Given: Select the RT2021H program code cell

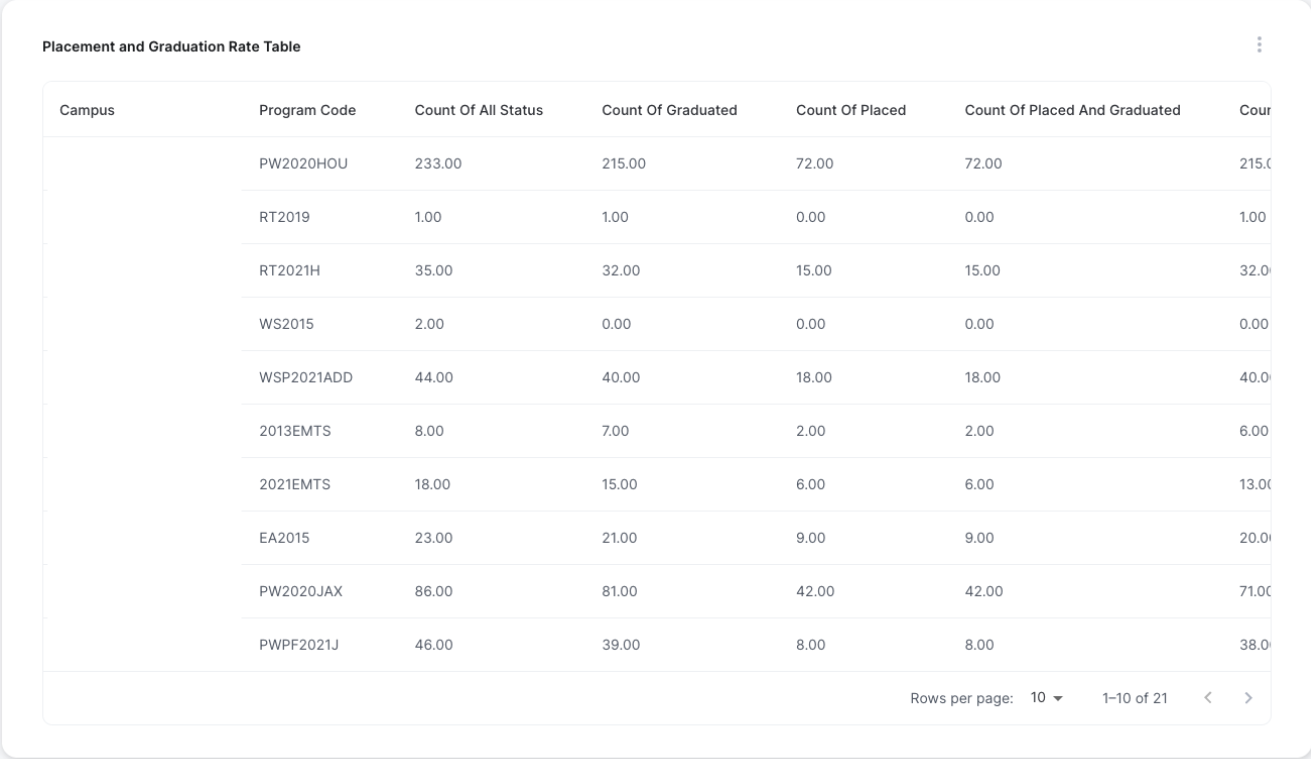Looking at the screenshot, I should point(289,271).
